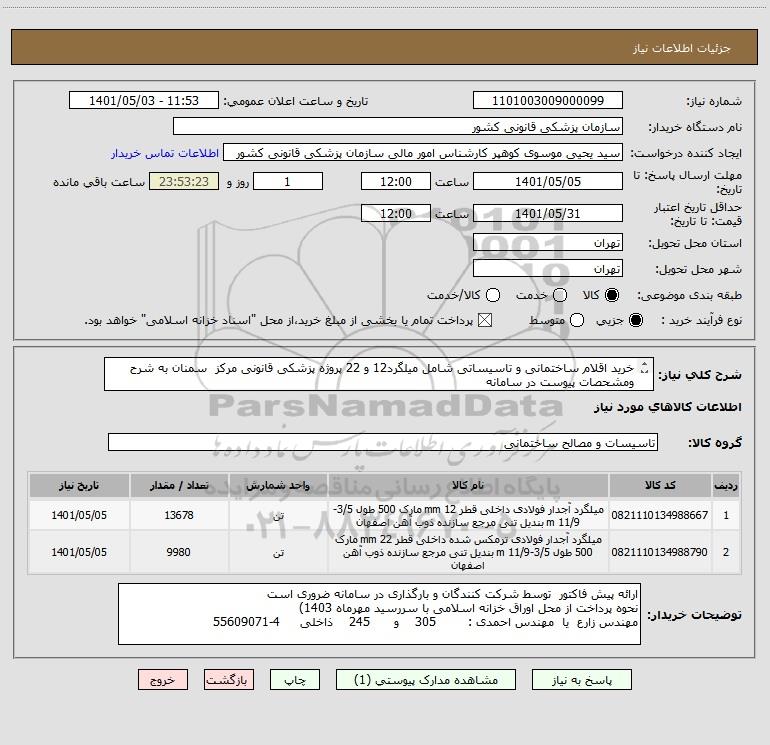
Task: Click quantity cell 13678
Action: tap(179, 515)
